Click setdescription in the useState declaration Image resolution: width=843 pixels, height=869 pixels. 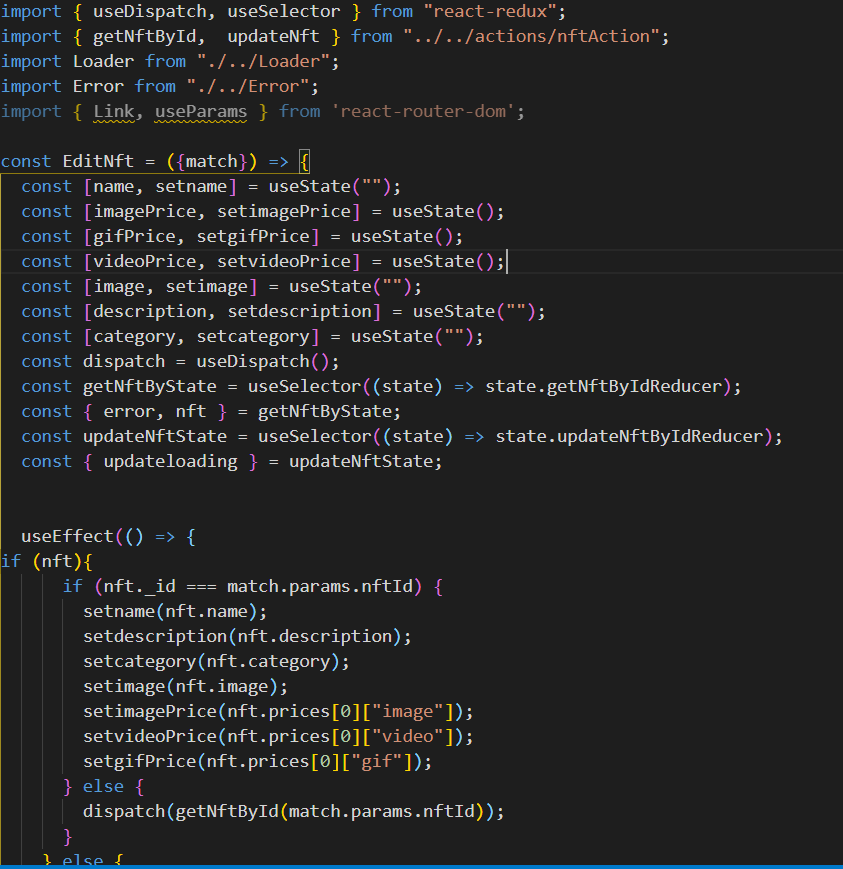[x=299, y=311]
